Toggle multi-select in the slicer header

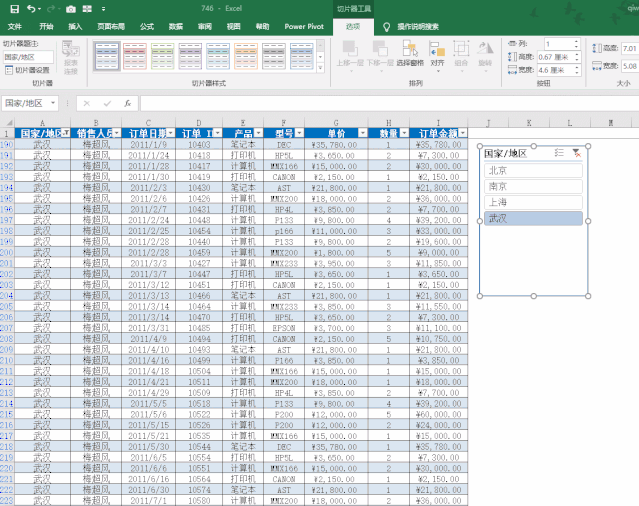pyautogui.click(x=558, y=153)
